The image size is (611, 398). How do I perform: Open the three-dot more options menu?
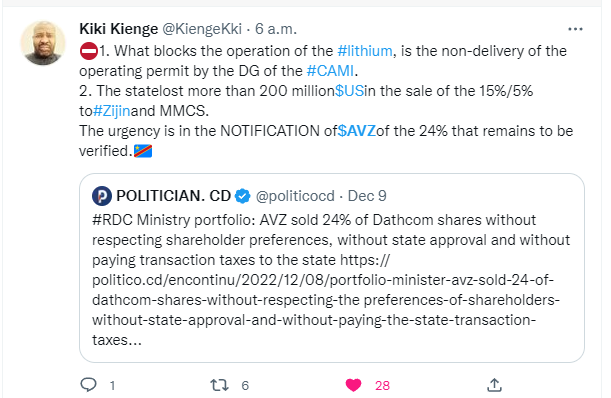point(575,29)
